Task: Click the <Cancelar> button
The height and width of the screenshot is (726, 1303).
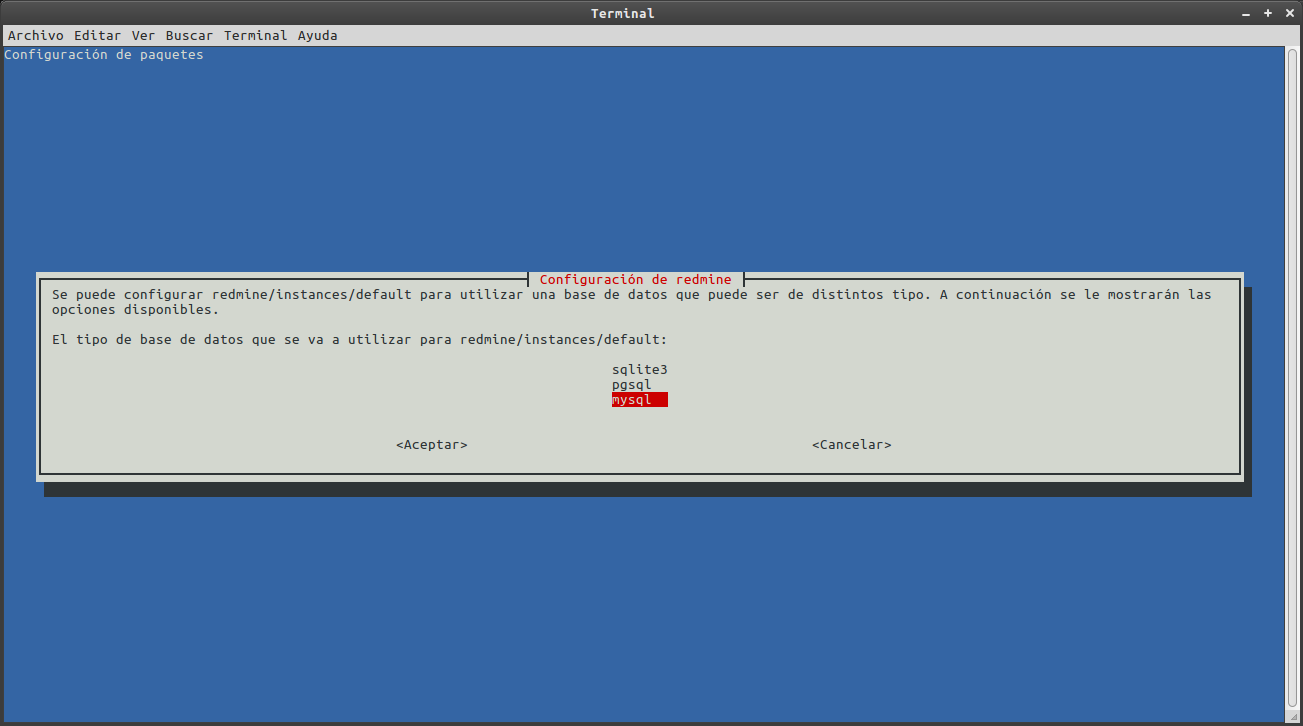Action: pos(852,444)
